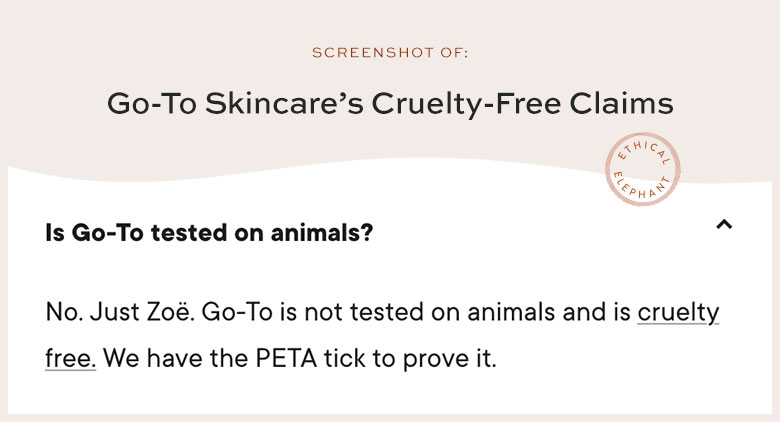Click the word 'Claims' in the title

(621, 104)
